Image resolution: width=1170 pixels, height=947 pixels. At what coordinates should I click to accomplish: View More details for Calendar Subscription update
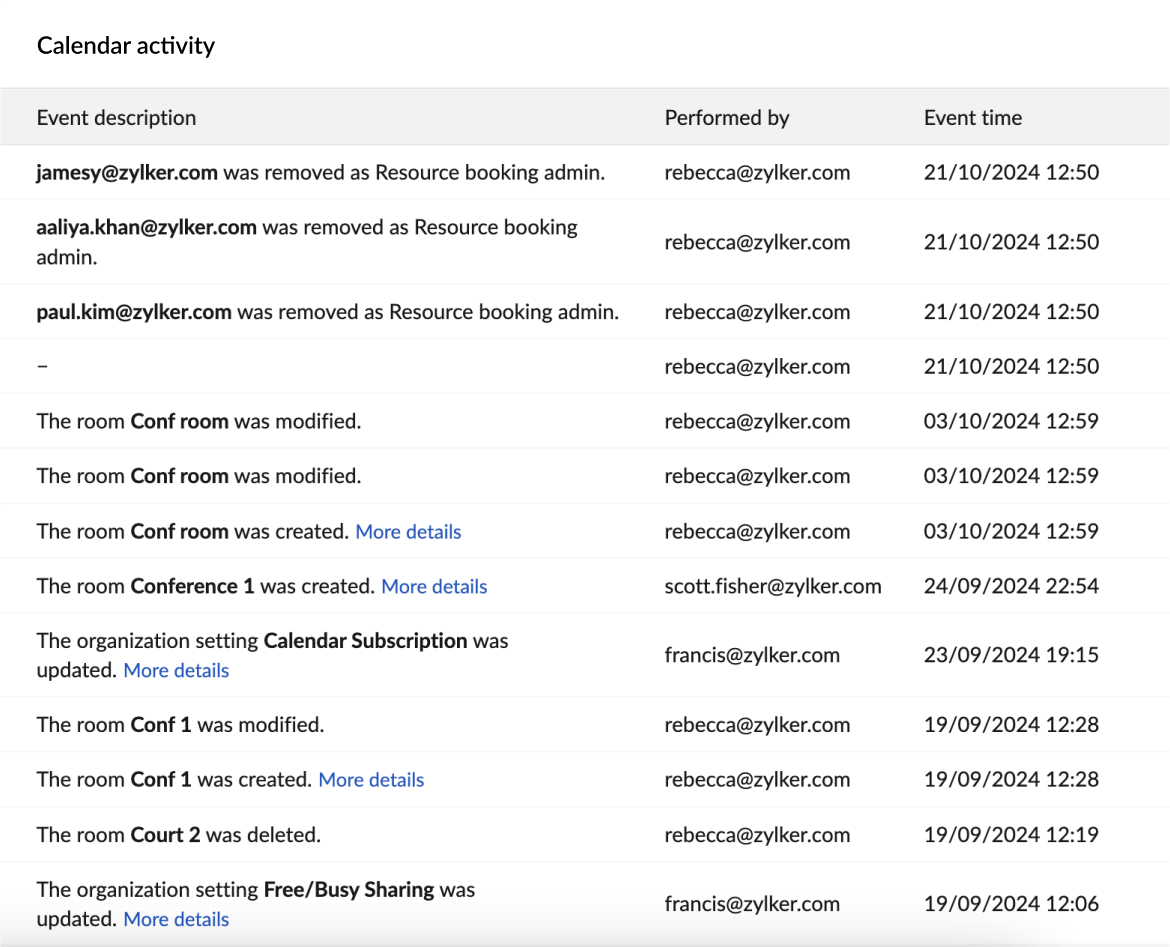point(176,671)
